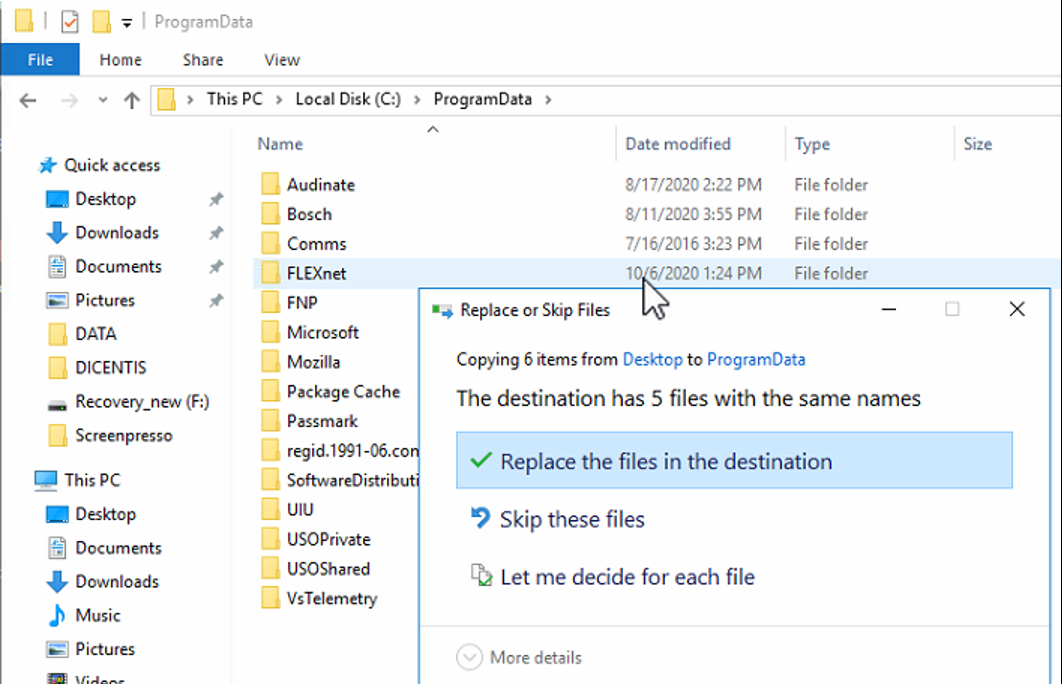Open the File menu tab
The width and height of the screenshot is (1062, 684).
pos(40,60)
